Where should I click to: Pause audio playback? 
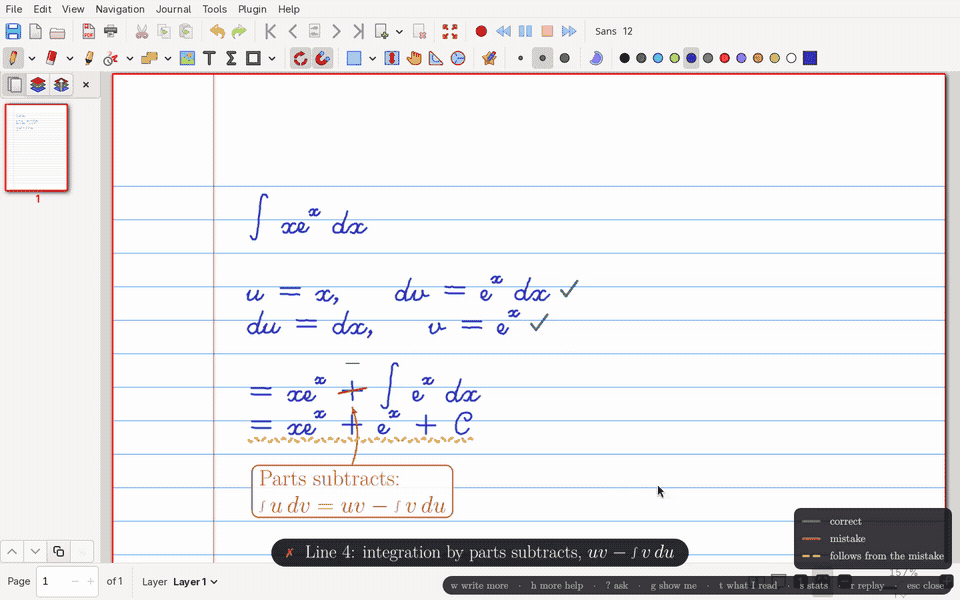click(x=525, y=31)
